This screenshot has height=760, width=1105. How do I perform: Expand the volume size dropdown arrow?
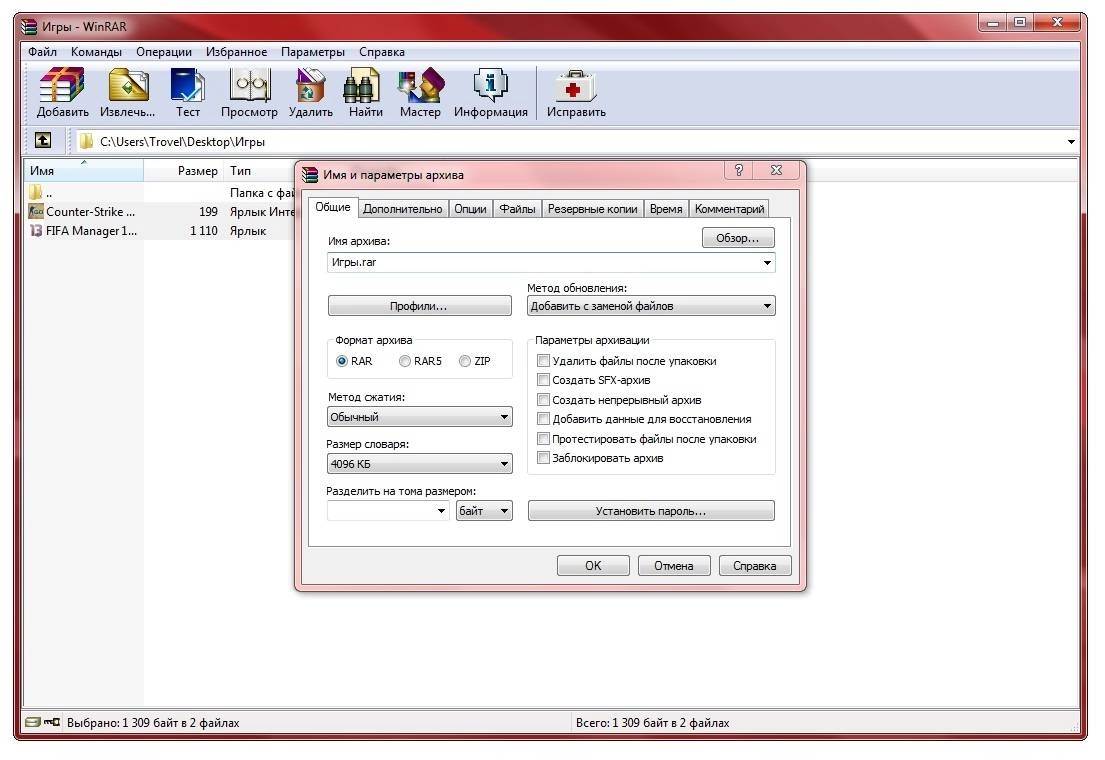coord(441,511)
